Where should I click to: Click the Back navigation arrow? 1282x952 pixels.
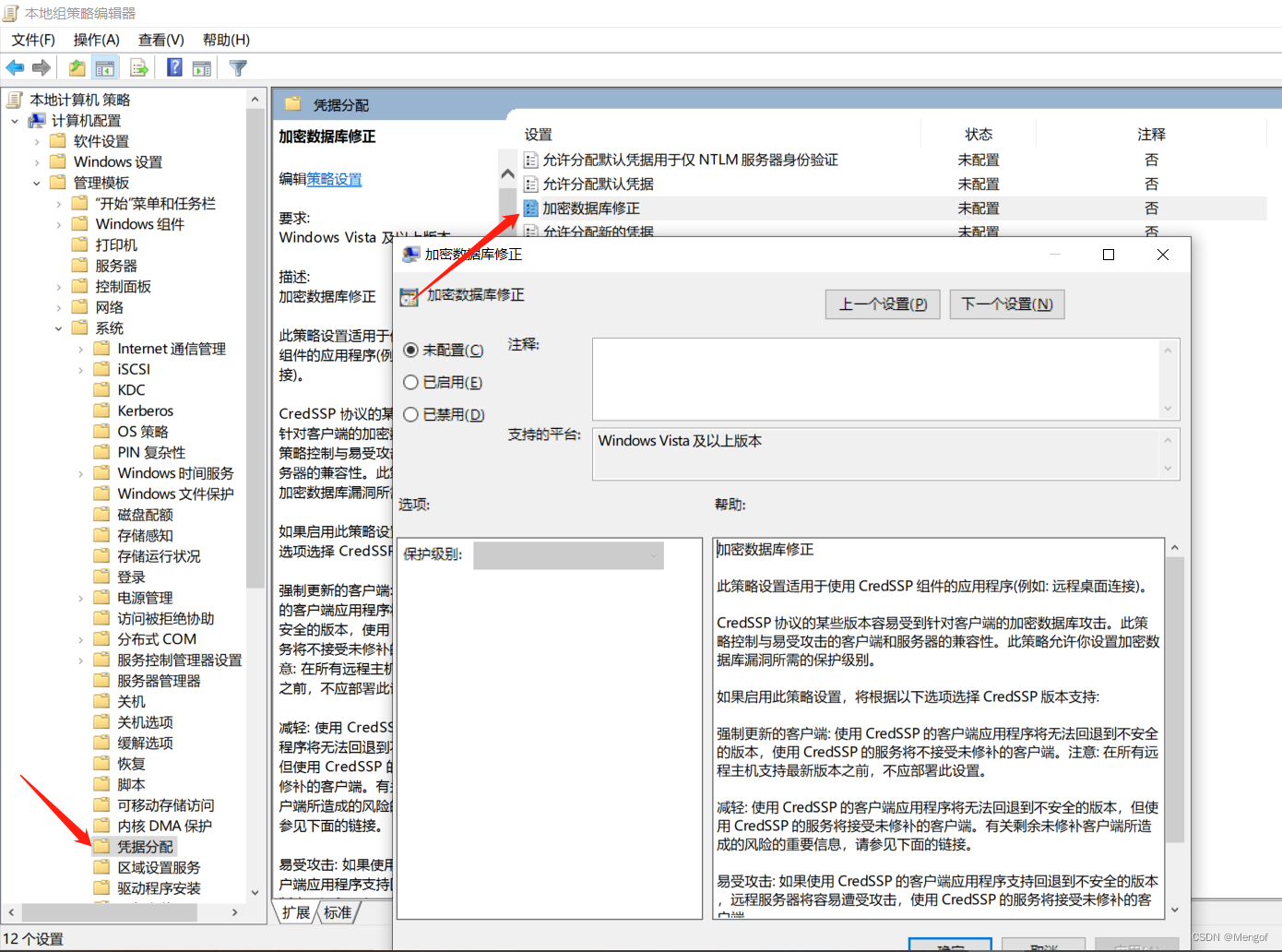pos(15,66)
